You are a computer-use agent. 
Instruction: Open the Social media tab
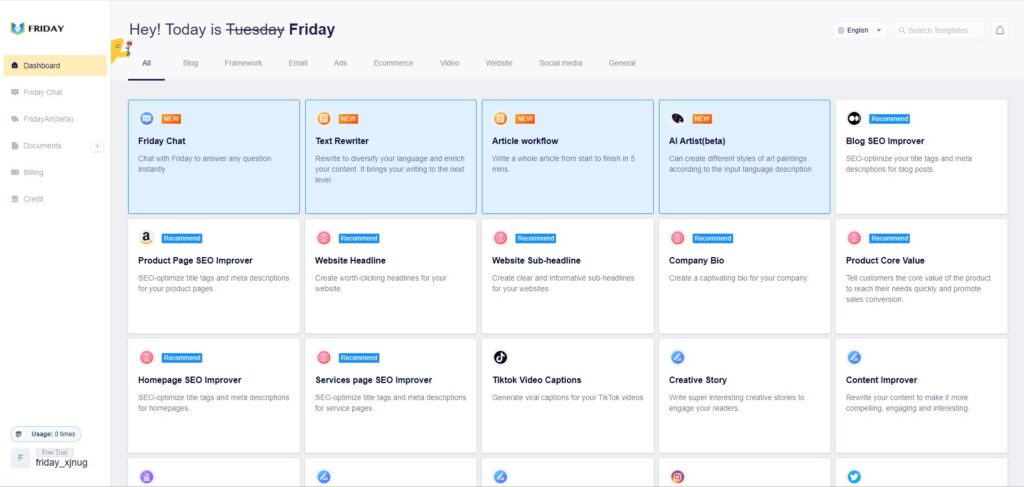[560, 63]
